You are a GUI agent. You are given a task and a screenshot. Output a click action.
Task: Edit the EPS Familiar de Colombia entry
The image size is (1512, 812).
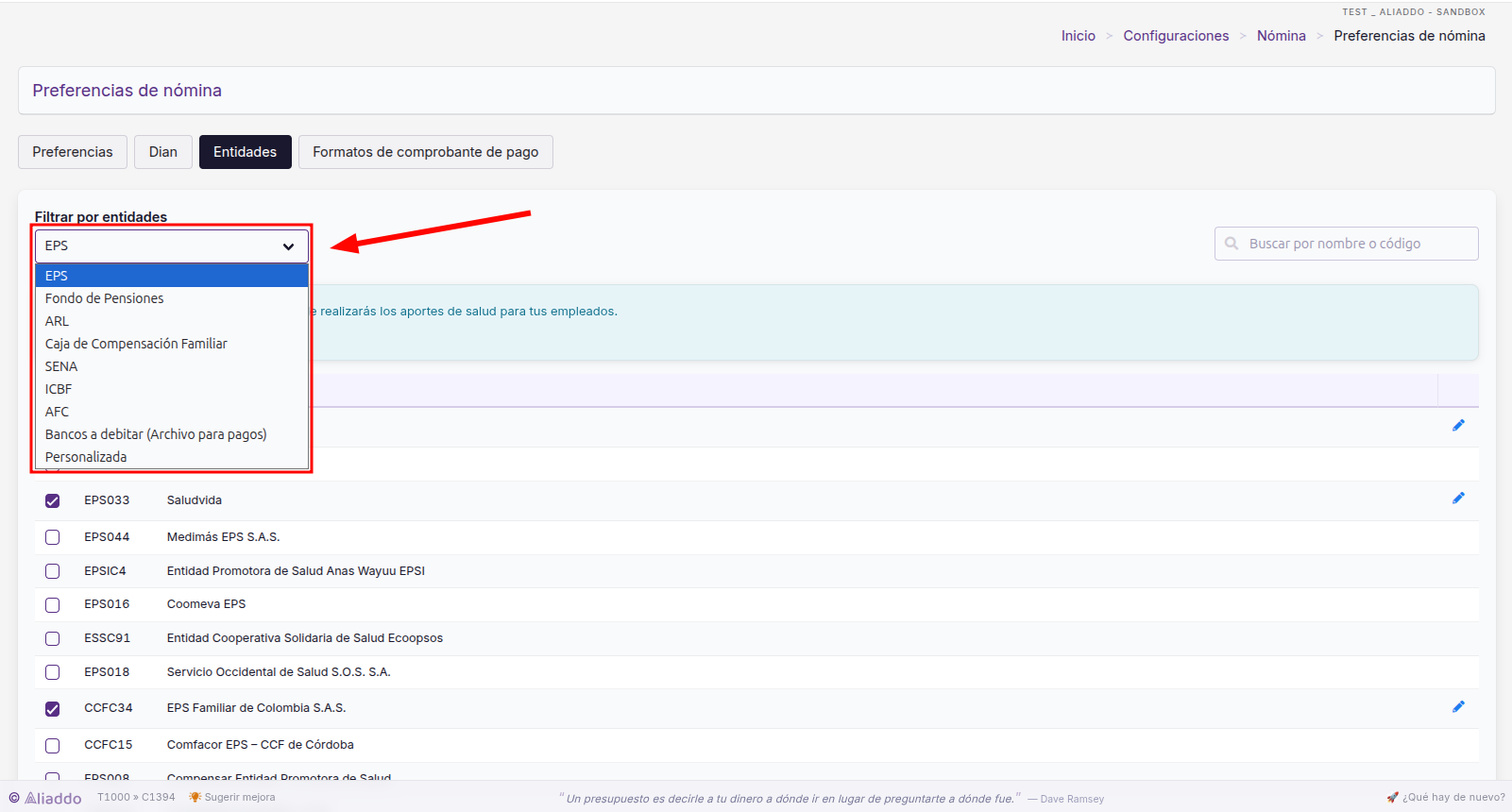[1458, 707]
